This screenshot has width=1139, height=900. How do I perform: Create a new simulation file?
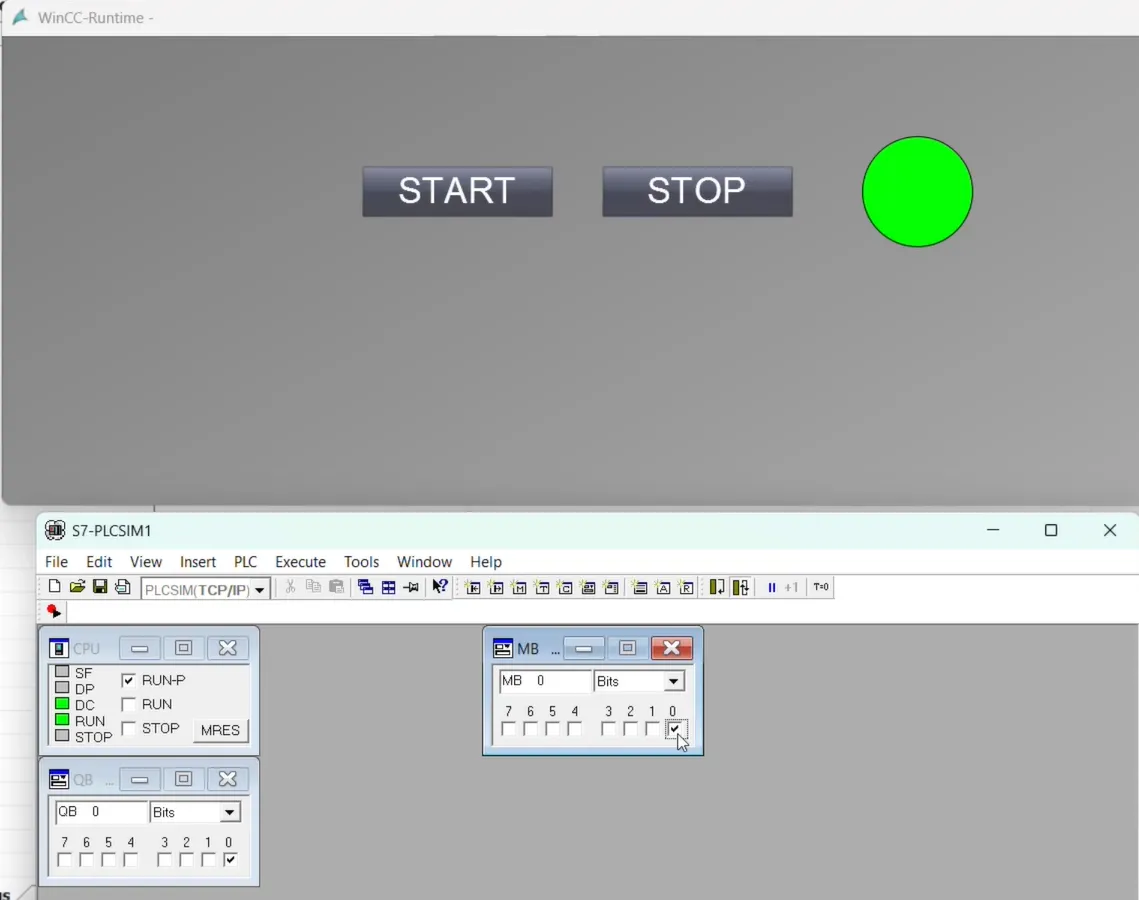[x=54, y=587]
